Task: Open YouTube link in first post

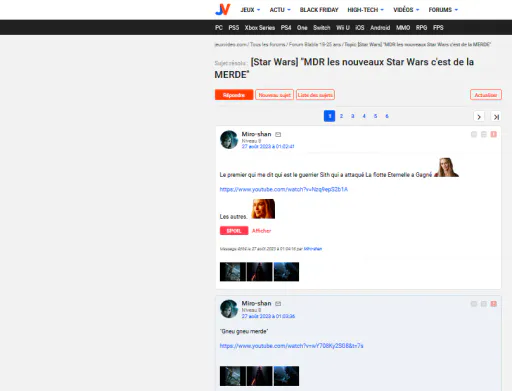Action: point(284,189)
